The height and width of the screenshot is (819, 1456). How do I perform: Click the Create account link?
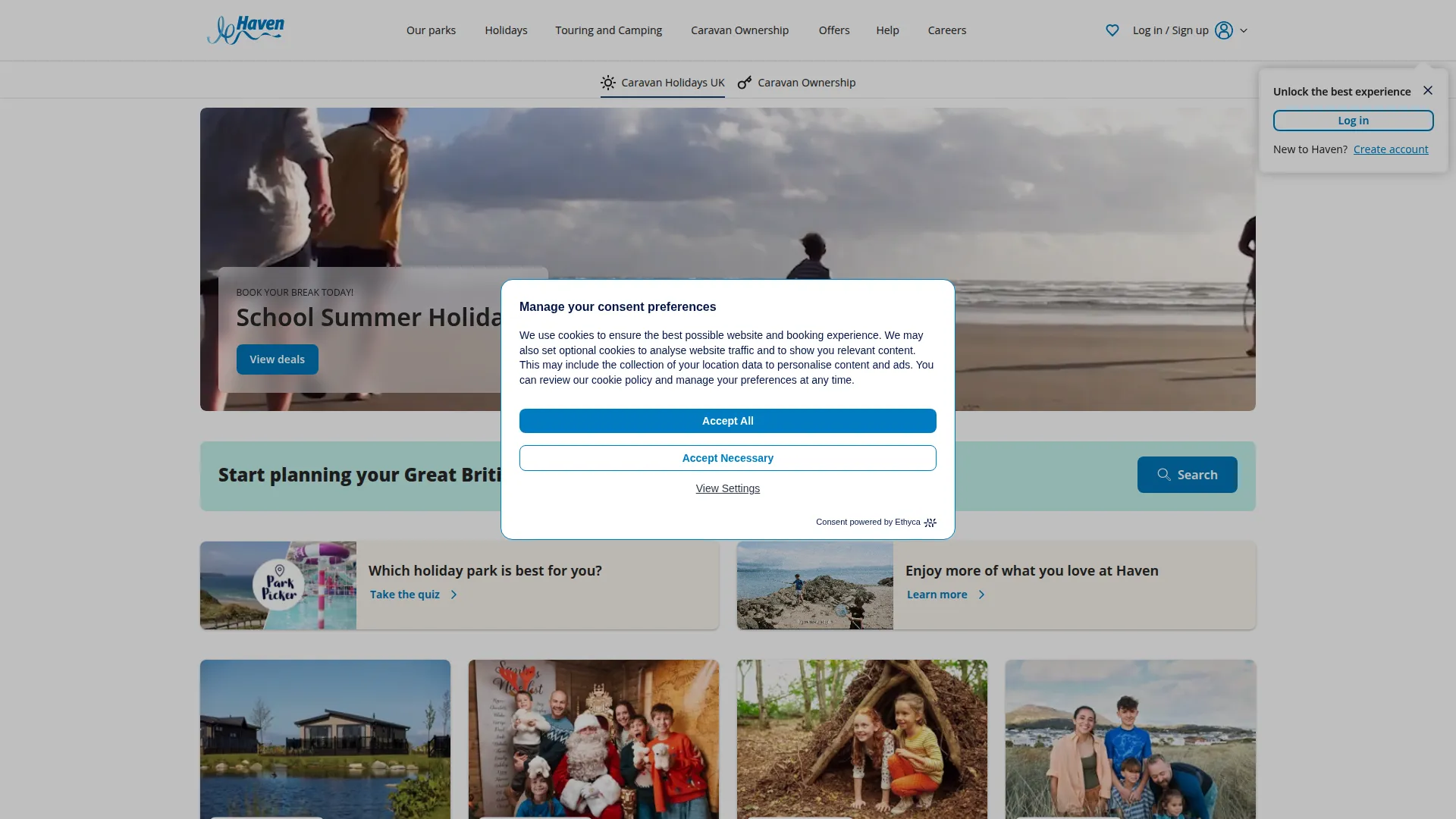click(x=1391, y=149)
